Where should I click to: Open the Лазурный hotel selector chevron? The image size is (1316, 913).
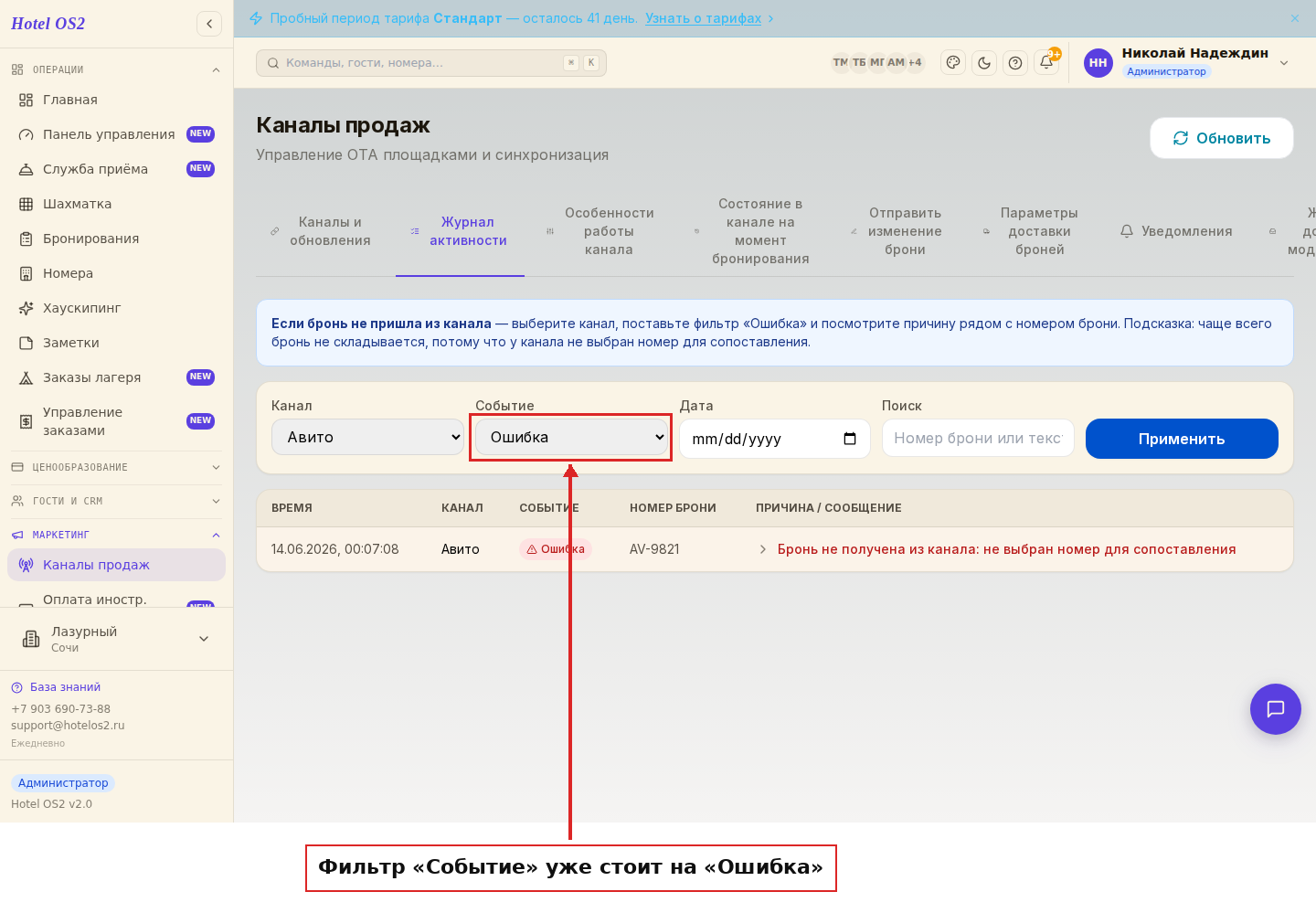(204, 639)
